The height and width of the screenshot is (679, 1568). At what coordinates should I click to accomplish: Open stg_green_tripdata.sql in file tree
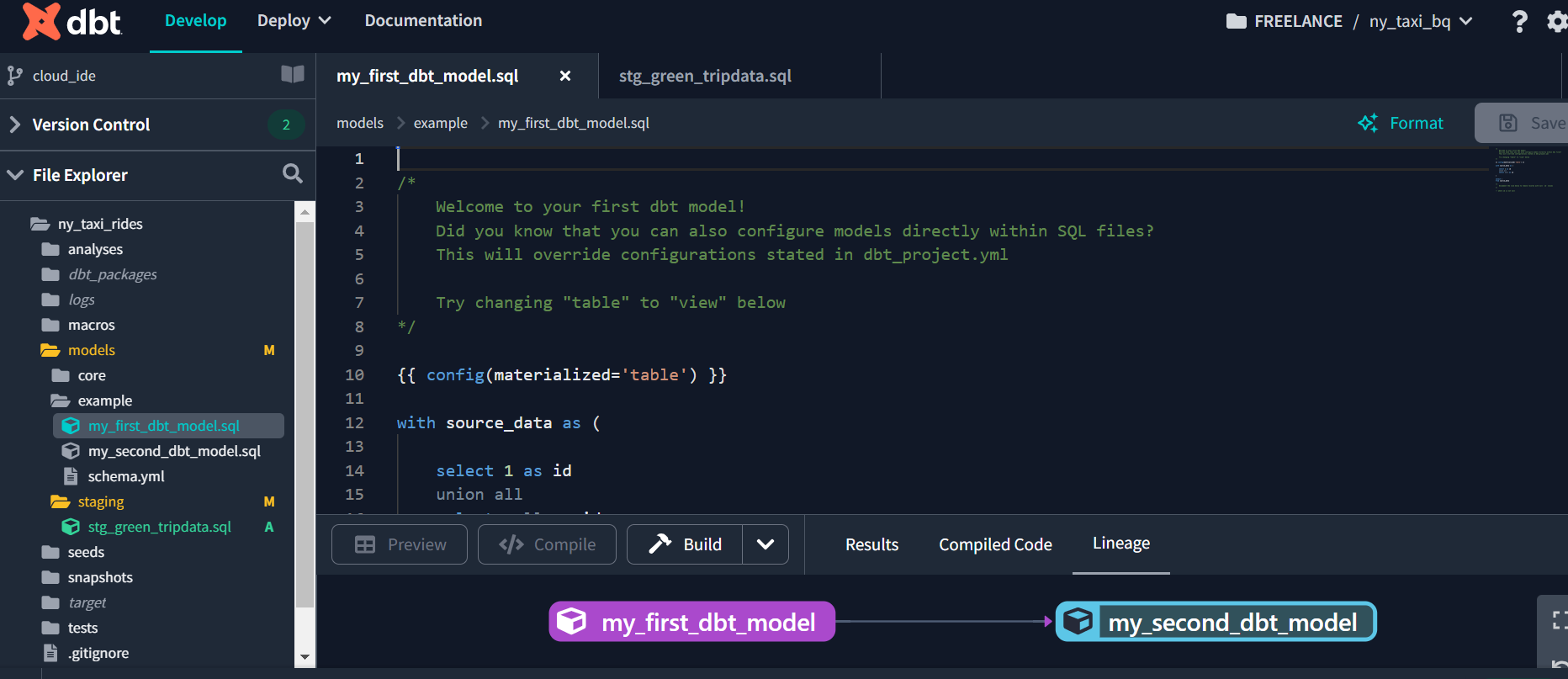pyautogui.click(x=159, y=527)
